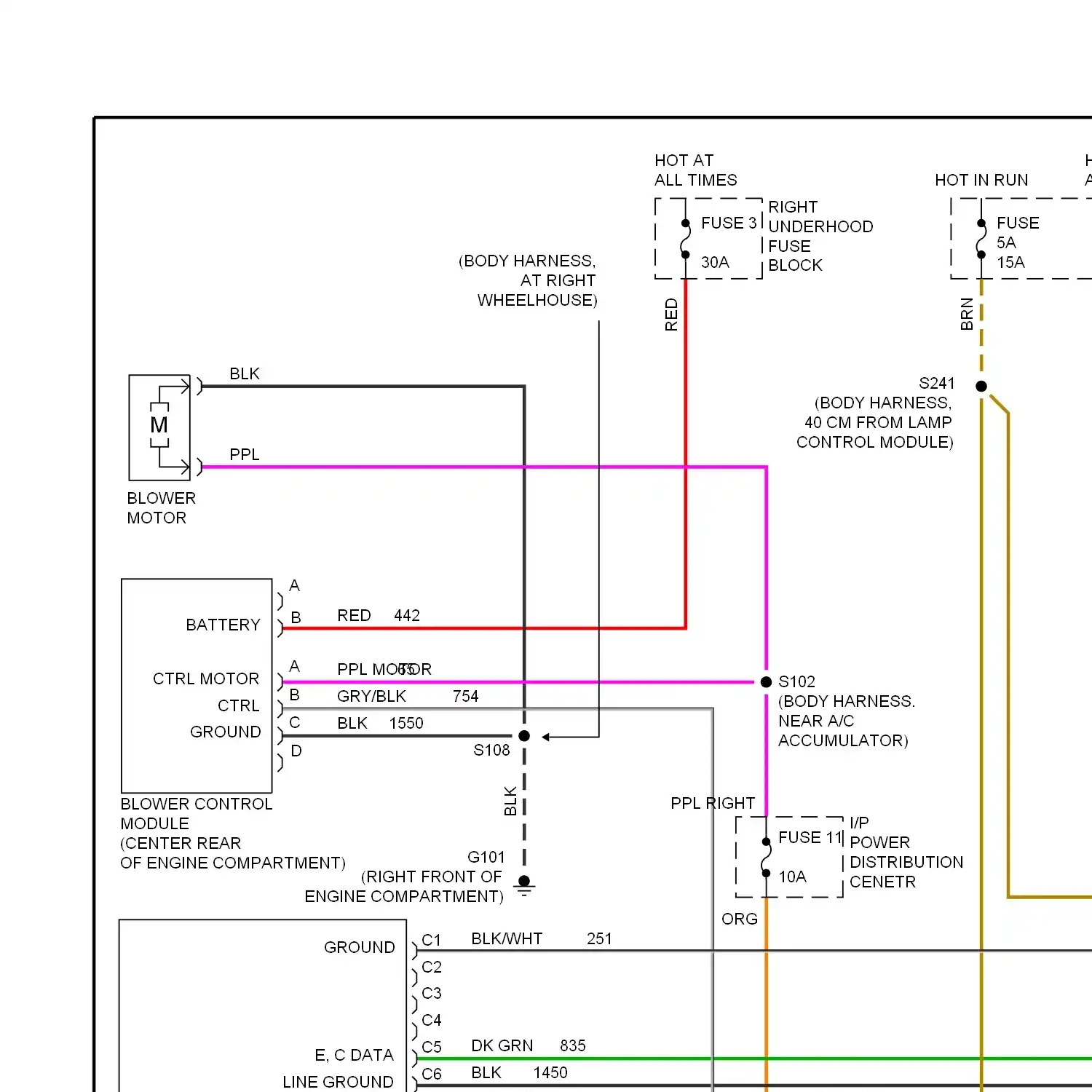Click the vertical BRN wire label
This screenshot has width=1092, height=1092.
pyautogui.click(x=967, y=314)
